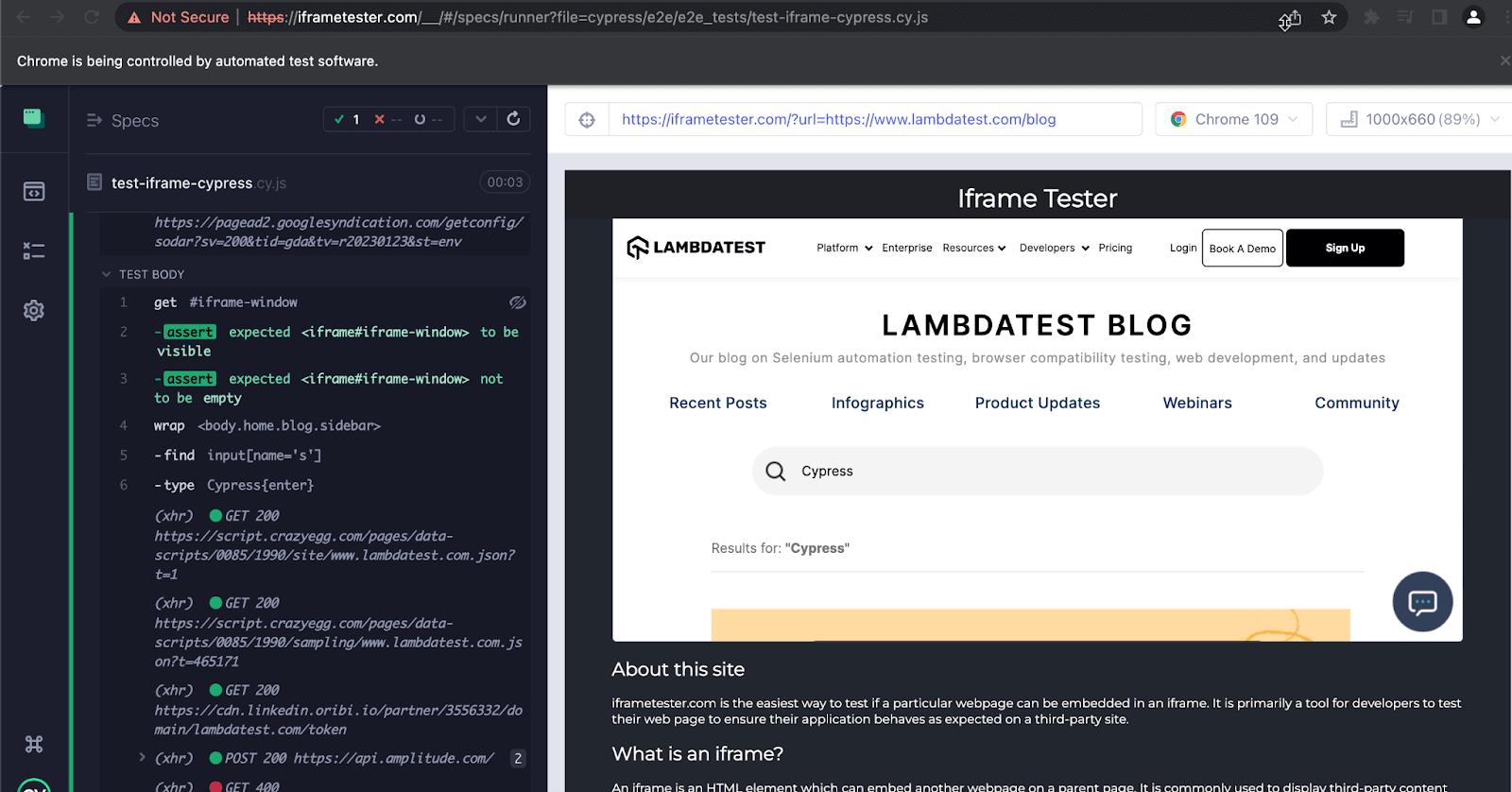Open Cypress settings gear icon
Image resolution: width=1512 pixels, height=792 pixels.
(x=34, y=310)
